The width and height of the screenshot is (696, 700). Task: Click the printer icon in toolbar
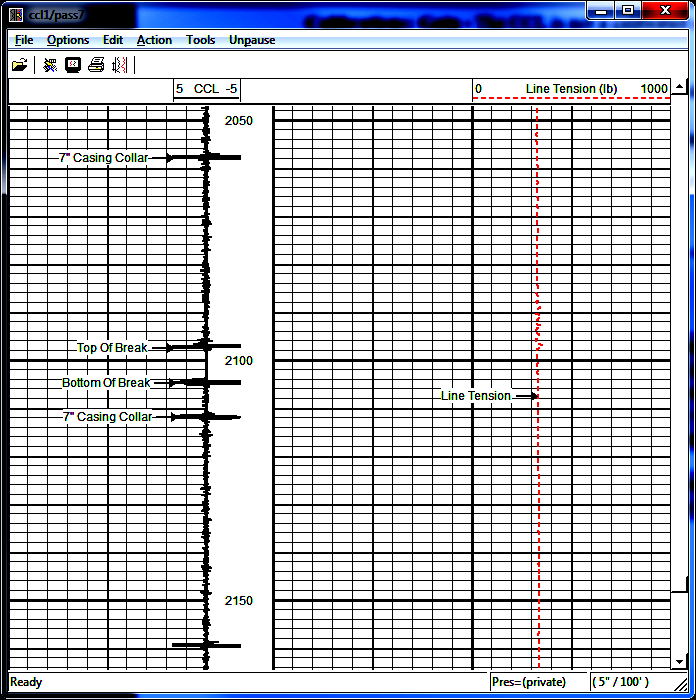click(x=96, y=65)
